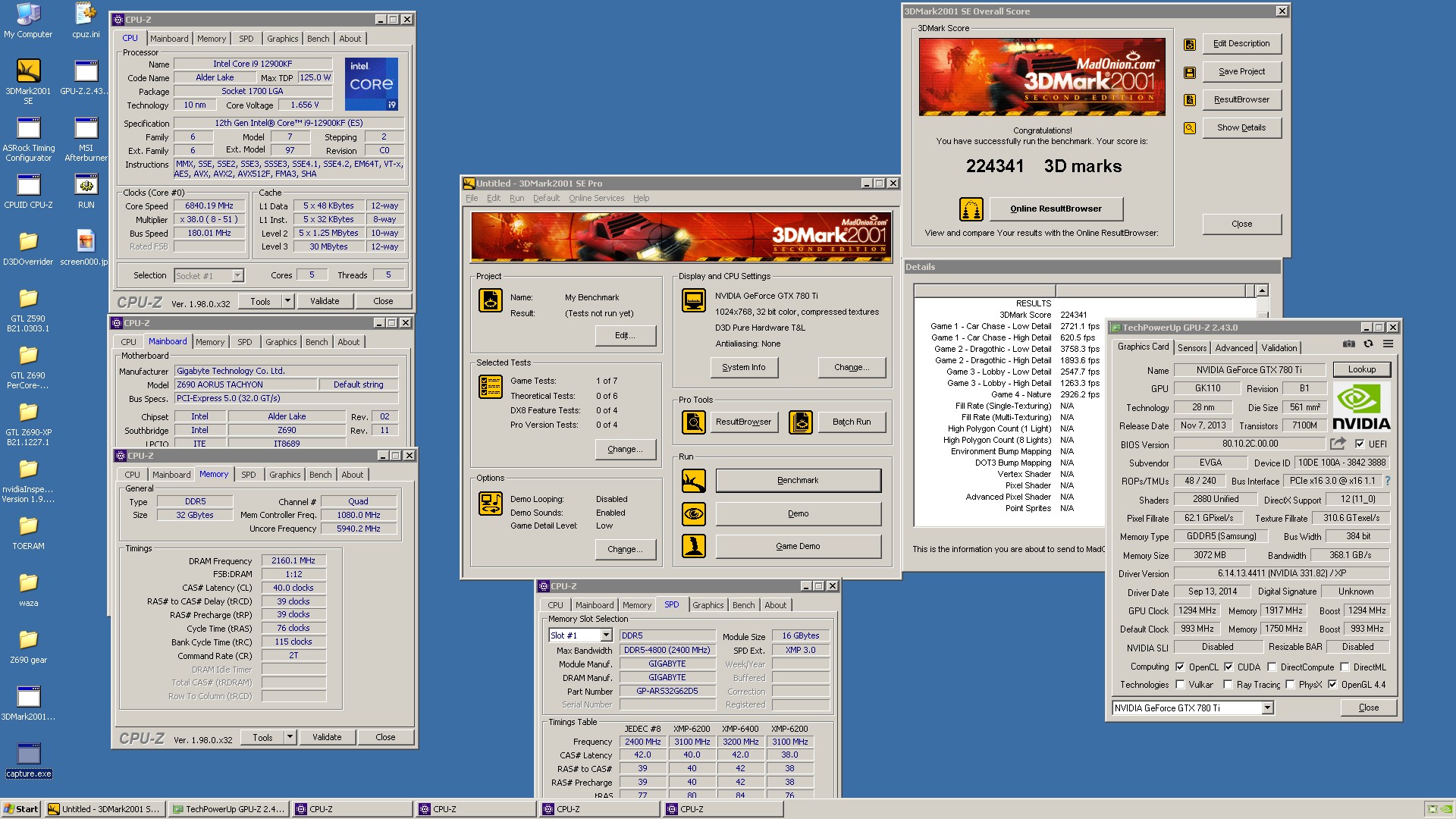Open Slot #1 dropdown in SPD window

(x=606, y=635)
